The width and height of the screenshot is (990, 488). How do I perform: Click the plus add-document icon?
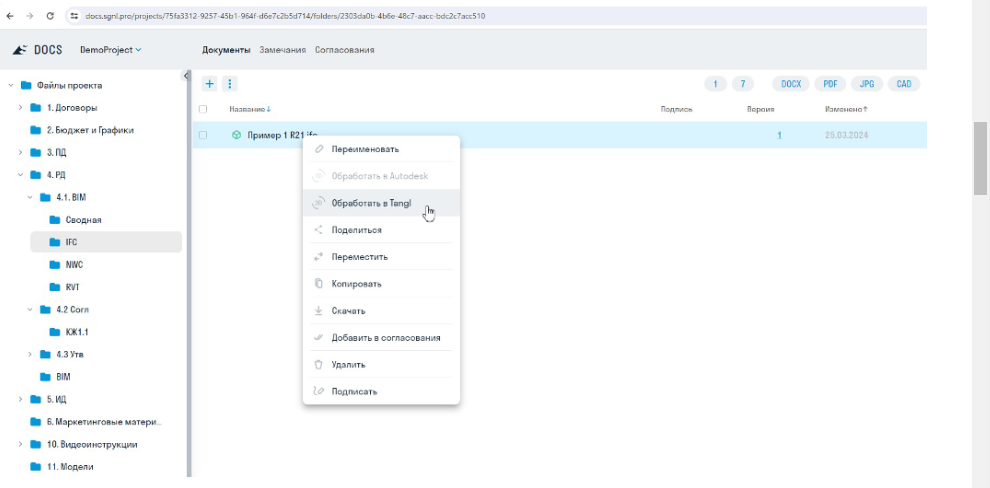tap(210, 84)
